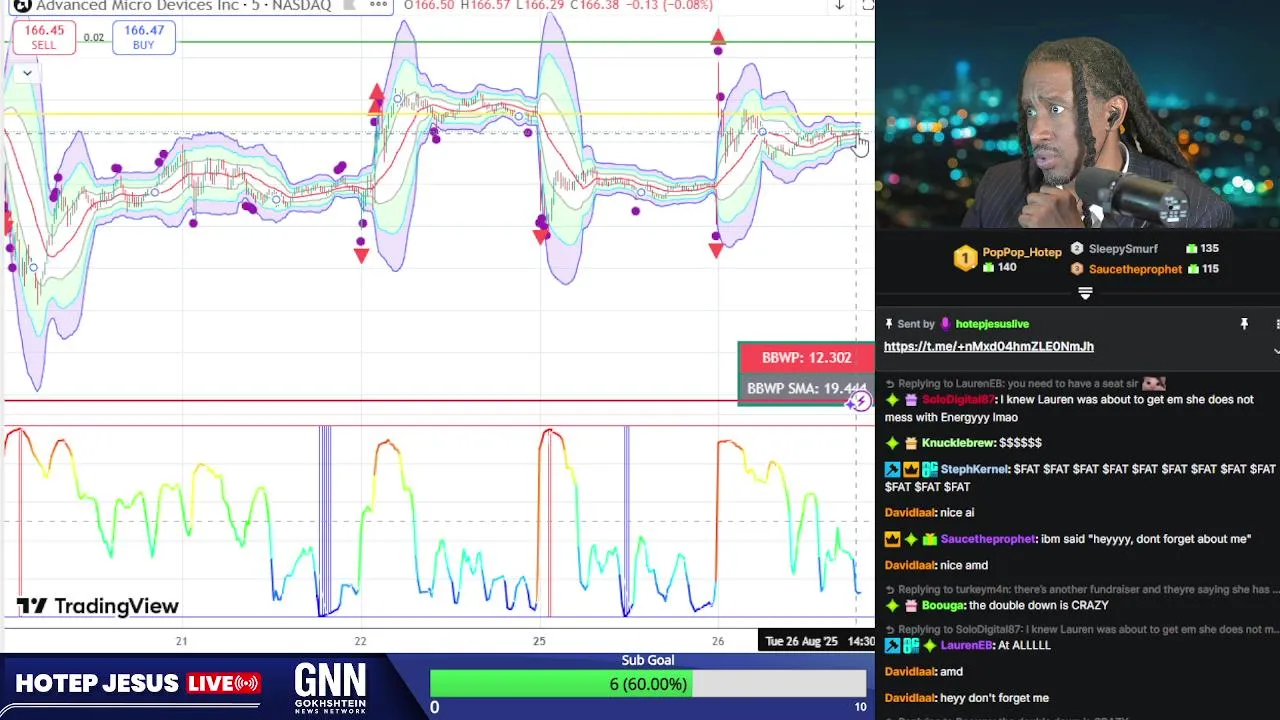The width and height of the screenshot is (1280, 720).
Task: Click the pig emote in reply header
Action: [1154, 383]
